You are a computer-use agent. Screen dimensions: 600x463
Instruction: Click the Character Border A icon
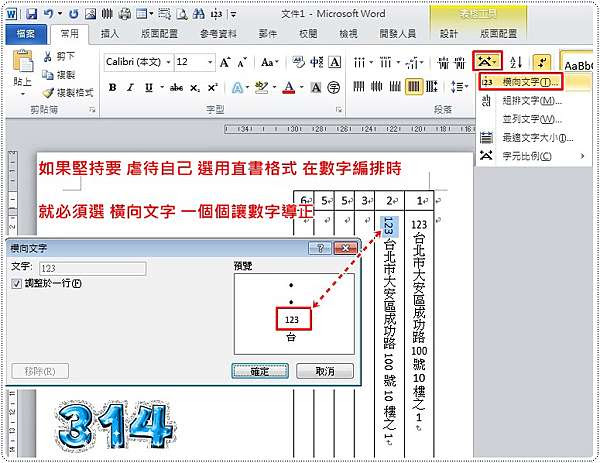(x=334, y=62)
